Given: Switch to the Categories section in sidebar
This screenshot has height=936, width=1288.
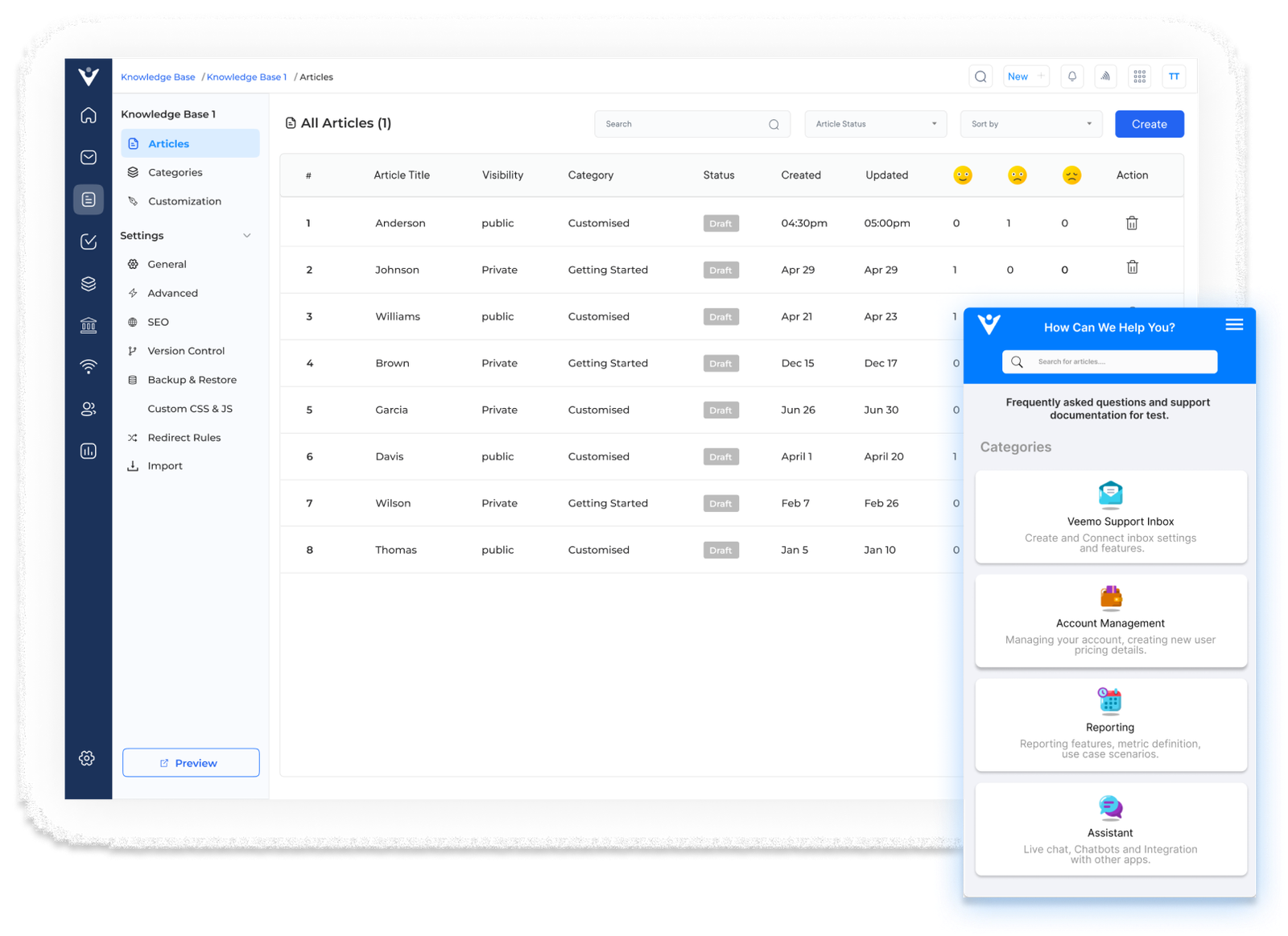Looking at the screenshot, I should [x=175, y=171].
